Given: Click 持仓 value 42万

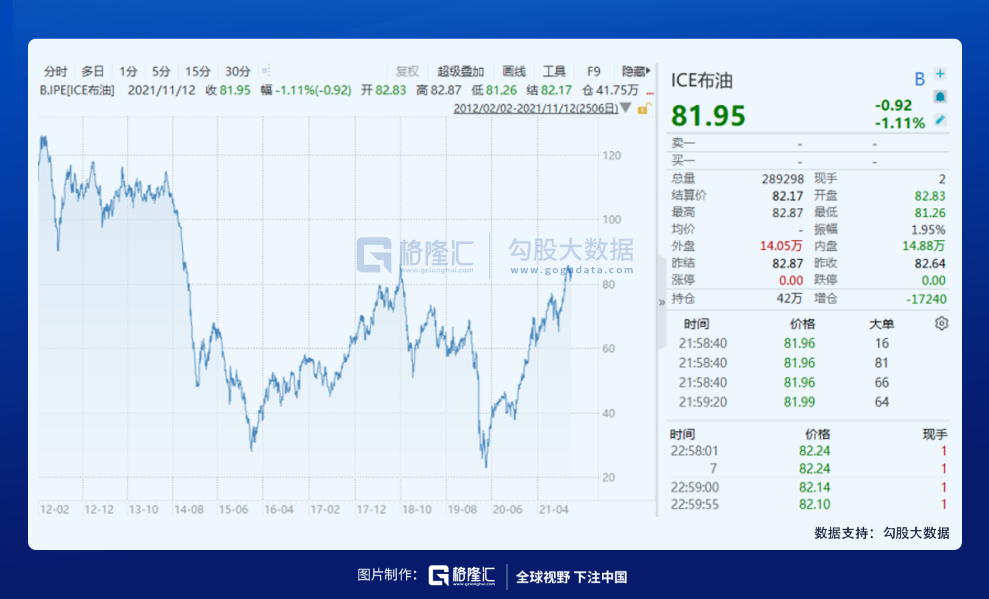Looking at the screenshot, I should pos(789,298).
